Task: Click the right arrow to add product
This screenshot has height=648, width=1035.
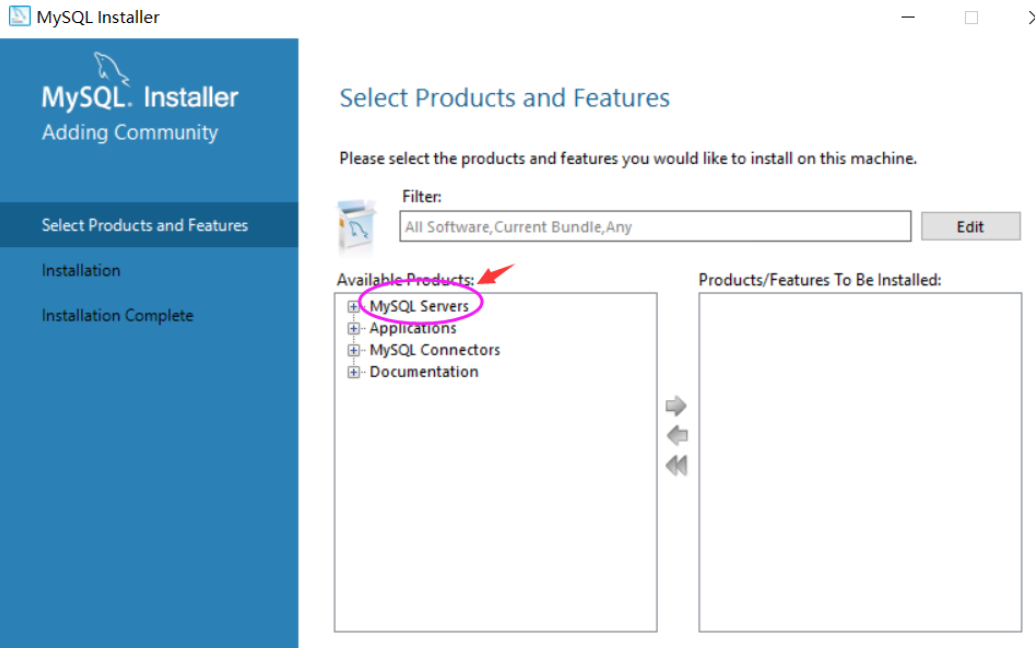Action: (676, 405)
